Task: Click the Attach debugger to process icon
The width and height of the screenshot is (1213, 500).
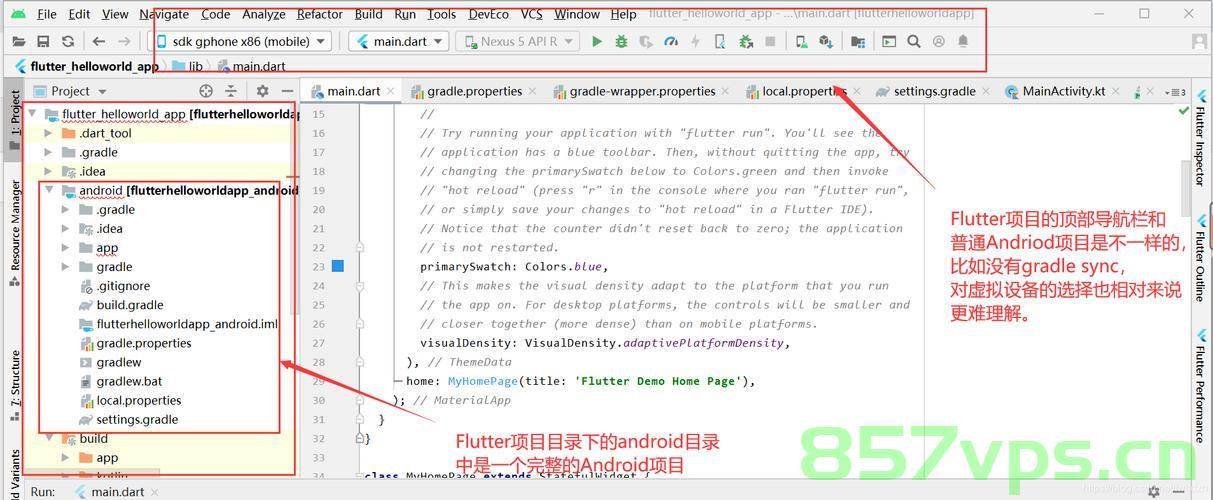Action: (x=720, y=41)
